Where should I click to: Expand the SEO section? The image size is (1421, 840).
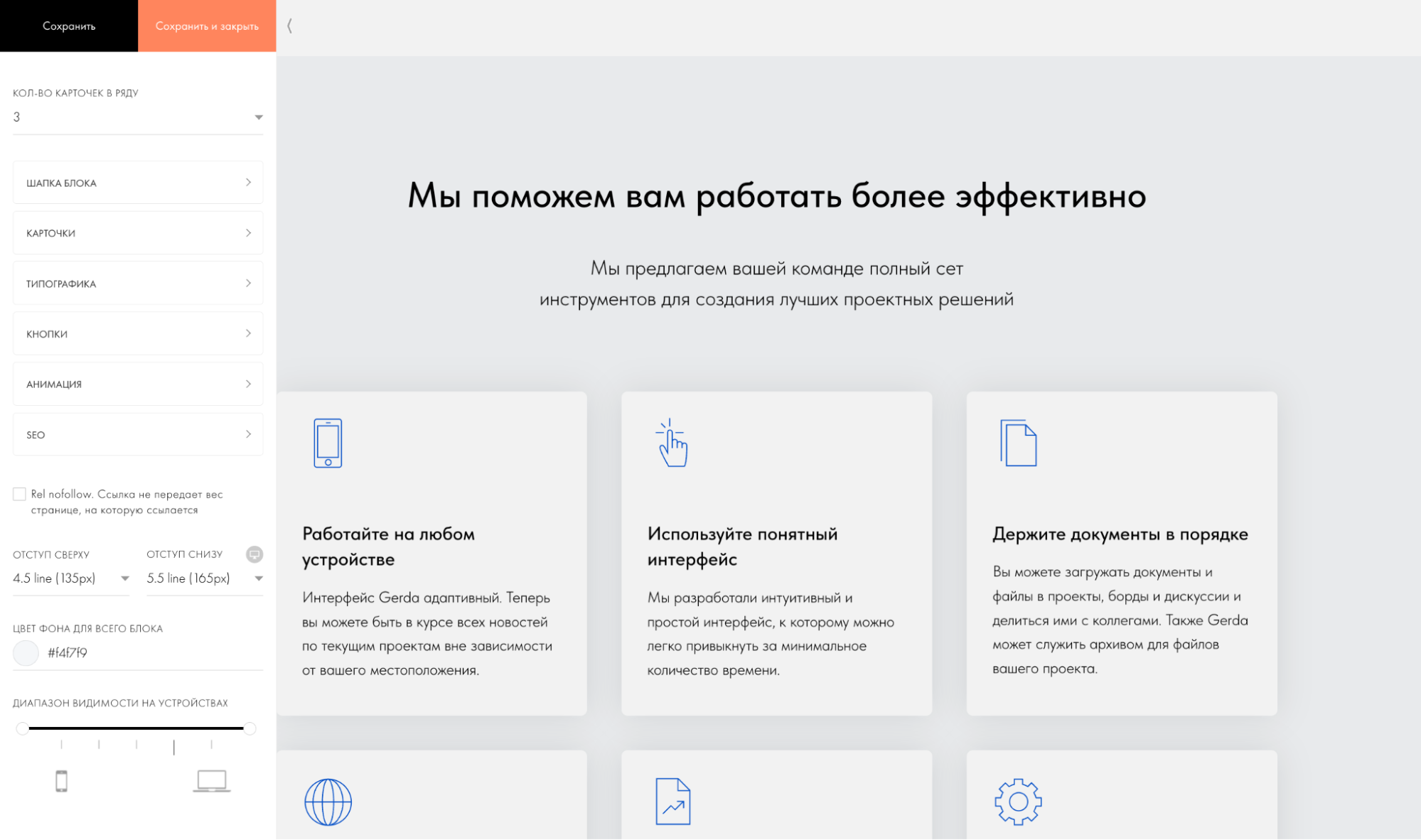click(x=138, y=434)
